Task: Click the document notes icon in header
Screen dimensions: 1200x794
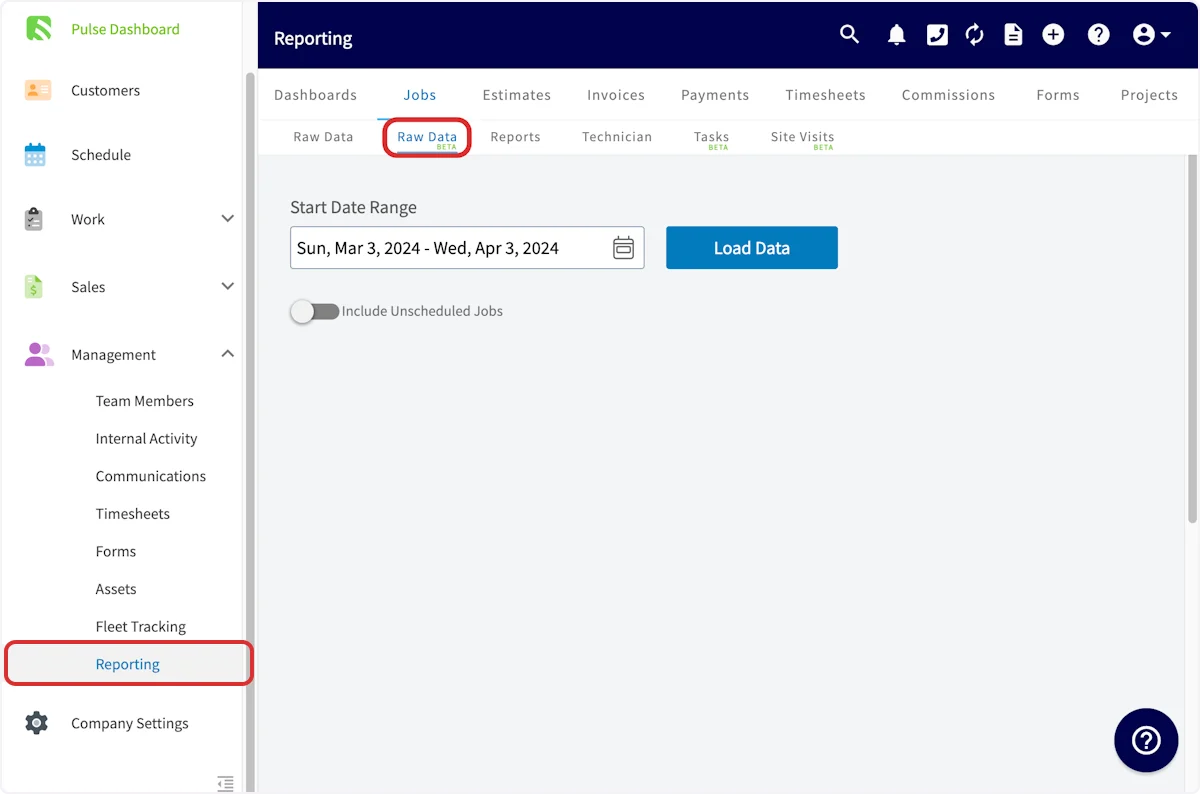Action: click(x=1014, y=35)
